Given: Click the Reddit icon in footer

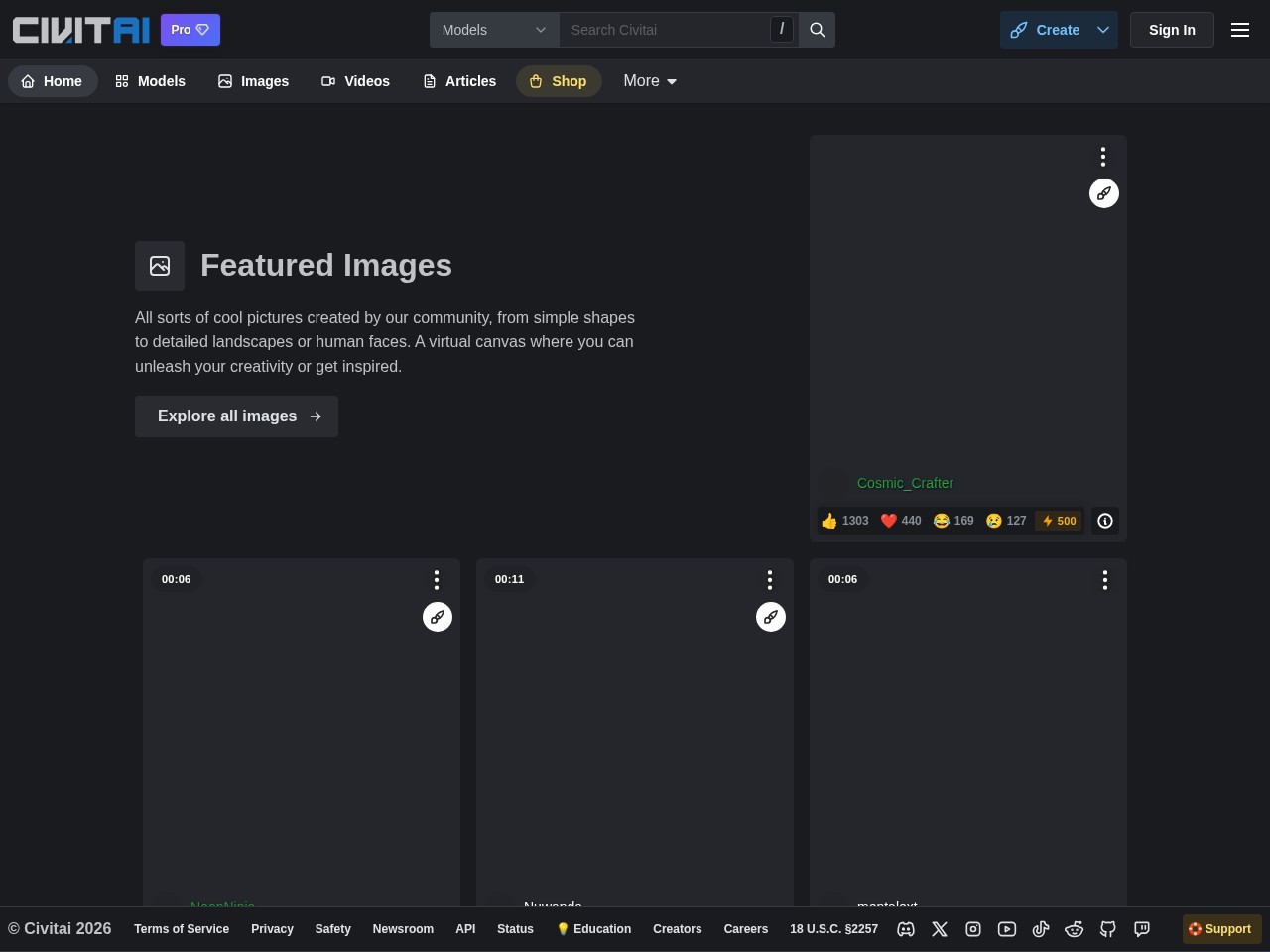Looking at the screenshot, I should click(x=1075, y=929).
